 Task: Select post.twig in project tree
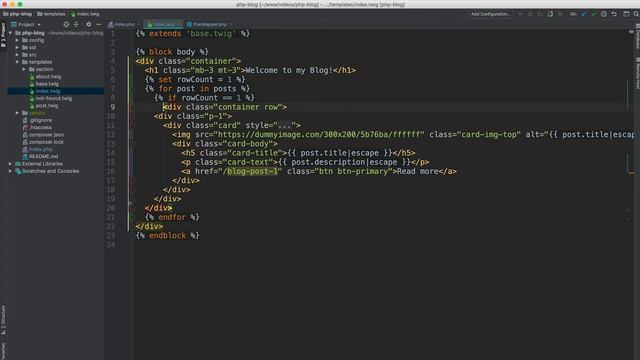tap(47, 106)
